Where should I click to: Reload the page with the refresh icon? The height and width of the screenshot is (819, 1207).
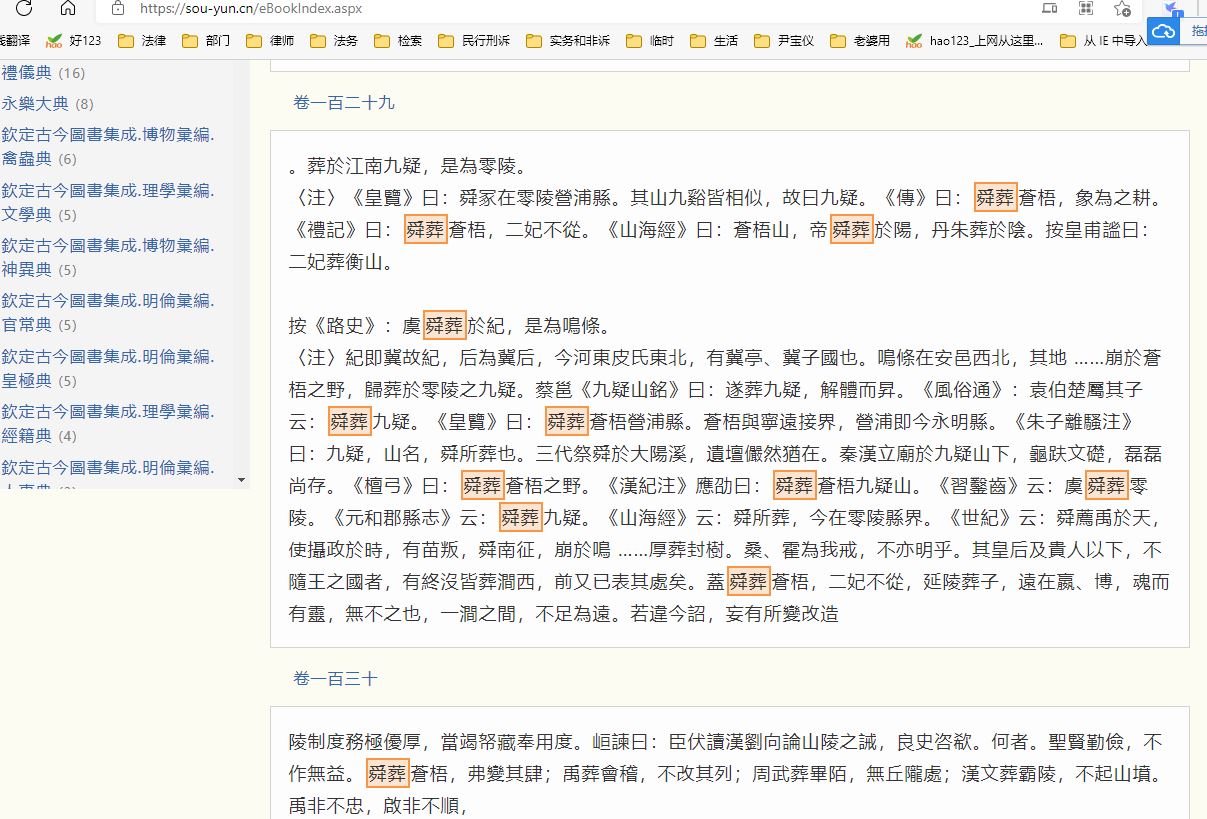[x=24, y=8]
